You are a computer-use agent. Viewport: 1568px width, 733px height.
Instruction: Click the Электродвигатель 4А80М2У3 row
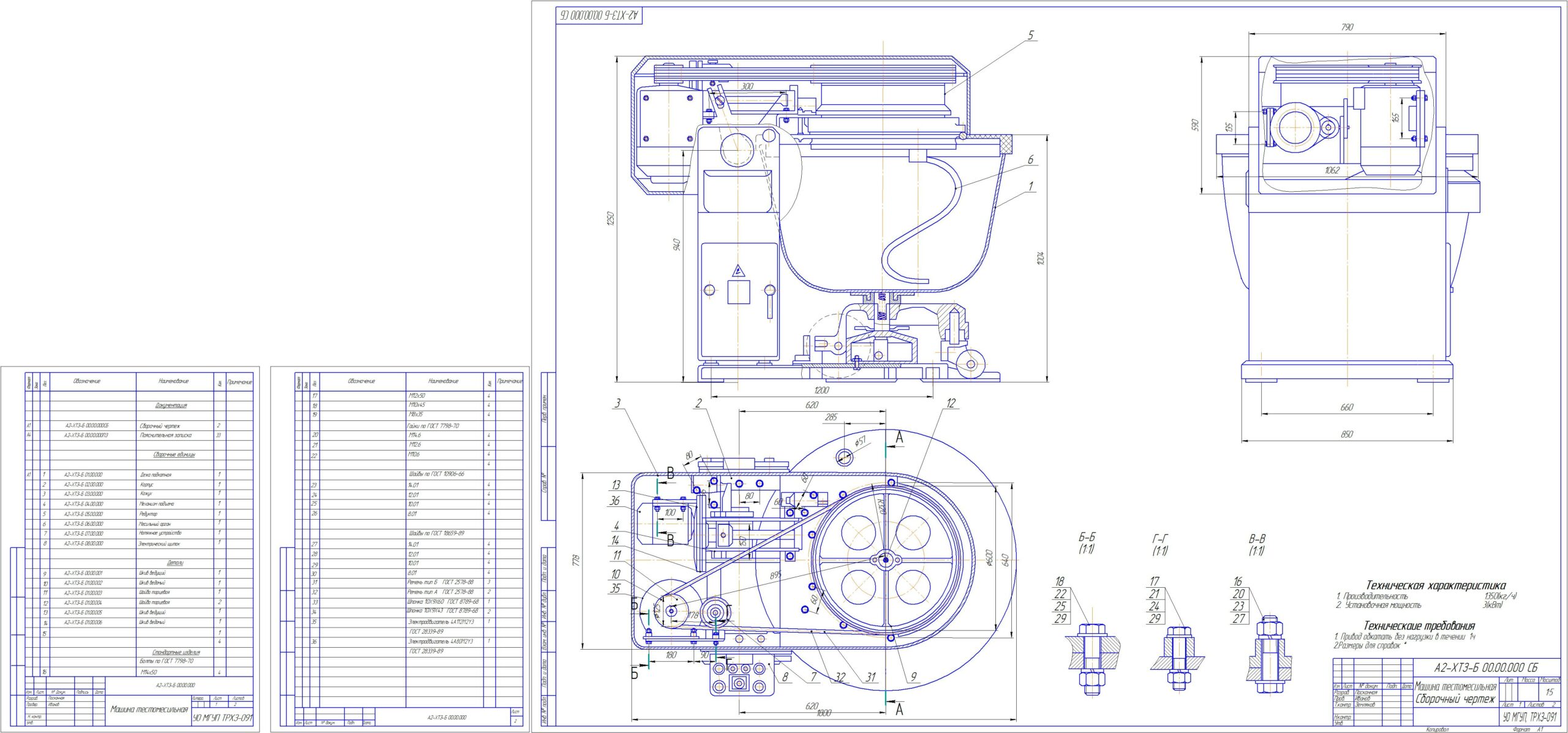[409, 642]
